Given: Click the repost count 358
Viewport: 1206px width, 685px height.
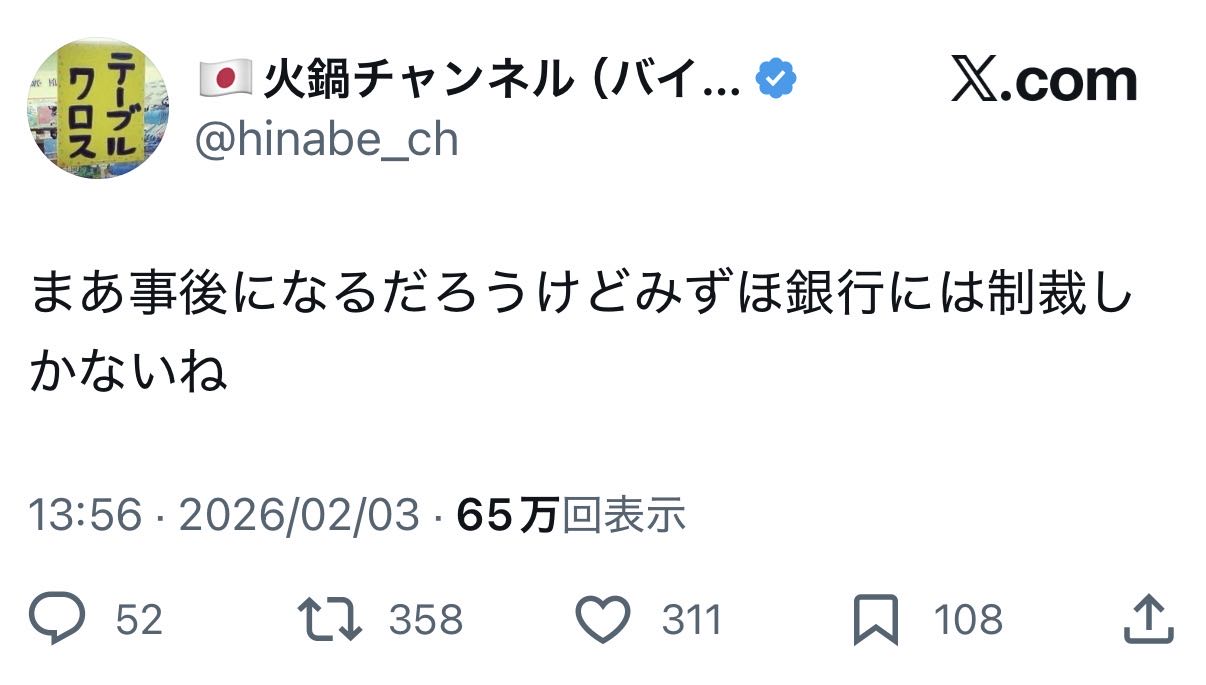Looking at the screenshot, I should point(426,620).
